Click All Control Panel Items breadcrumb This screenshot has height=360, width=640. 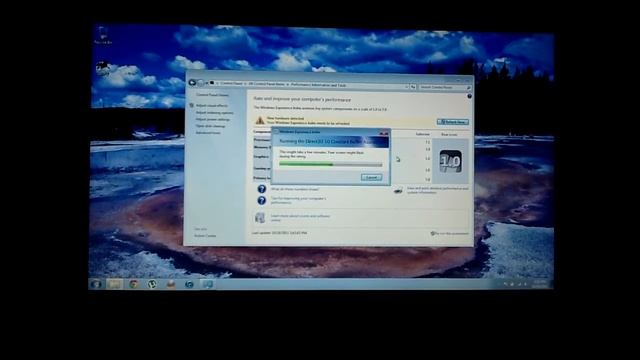pyautogui.click(x=266, y=84)
